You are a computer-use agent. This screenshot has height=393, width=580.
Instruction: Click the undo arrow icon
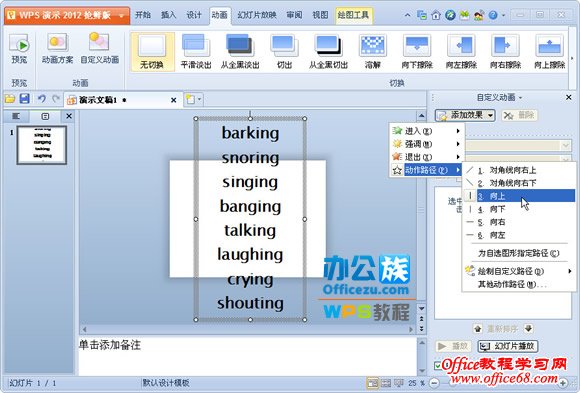tap(41, 99)
